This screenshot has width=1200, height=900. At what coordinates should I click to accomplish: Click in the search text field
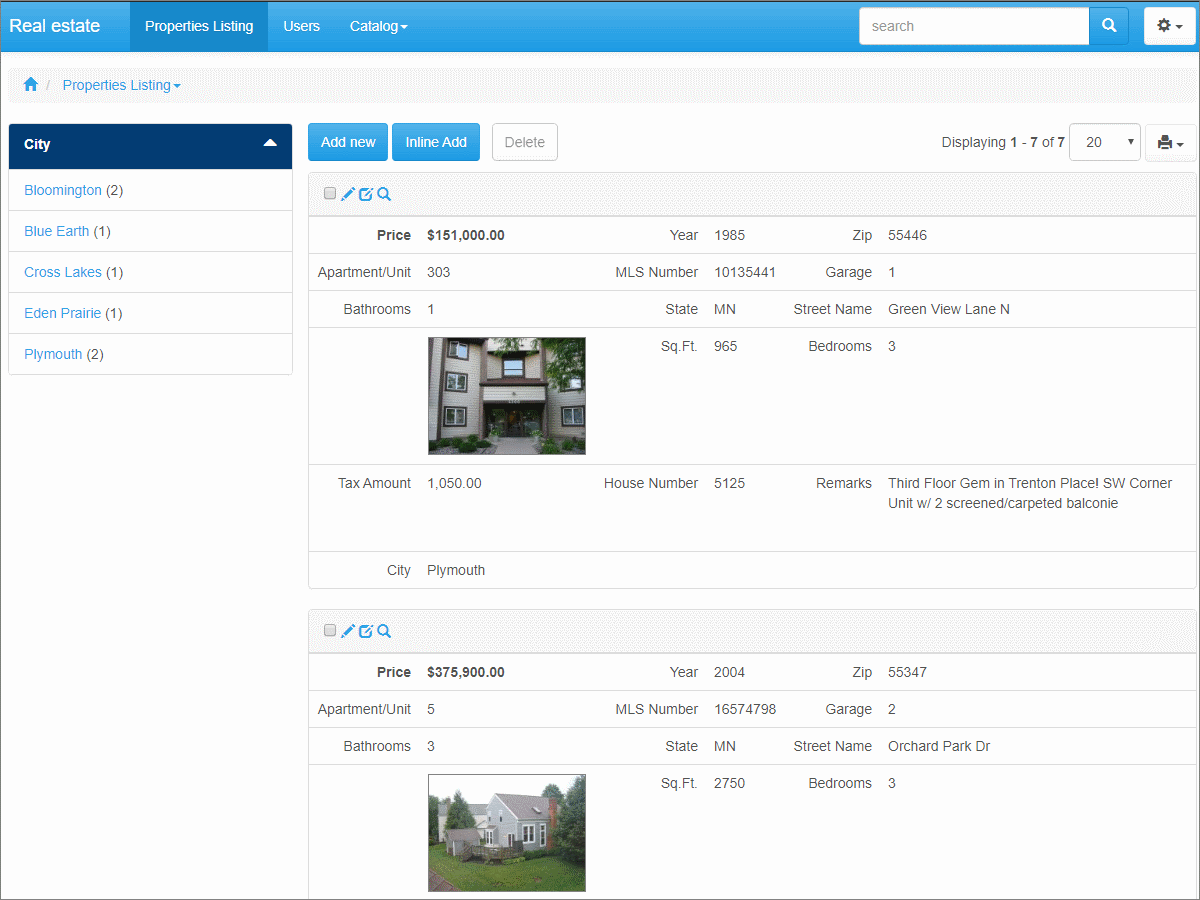pos(973,26)
